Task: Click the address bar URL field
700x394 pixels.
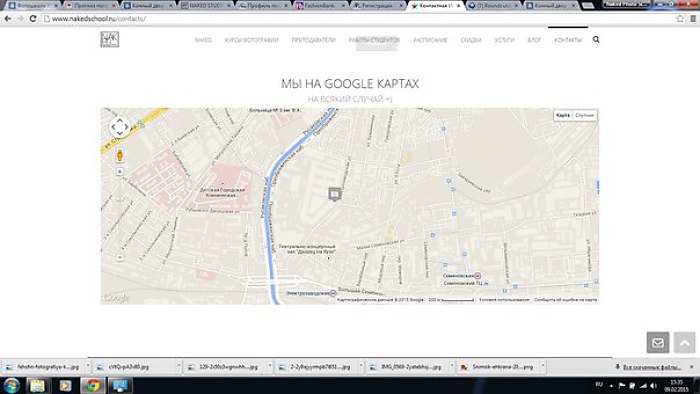Action: (x=357, y=19)
